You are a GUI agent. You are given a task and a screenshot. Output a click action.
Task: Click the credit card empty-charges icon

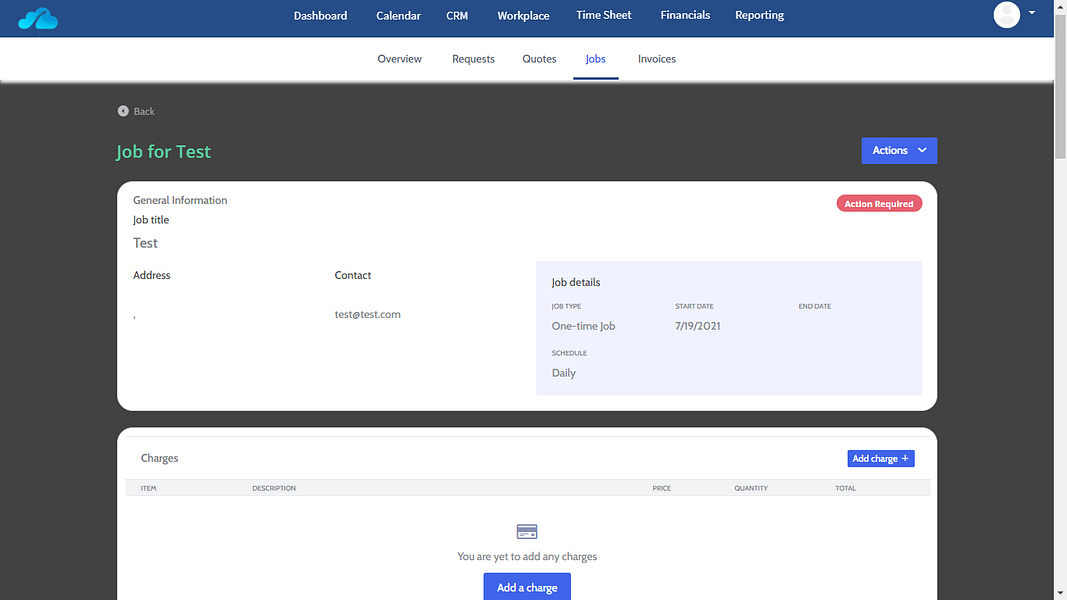pyautogui.click(x=527, y=531)
